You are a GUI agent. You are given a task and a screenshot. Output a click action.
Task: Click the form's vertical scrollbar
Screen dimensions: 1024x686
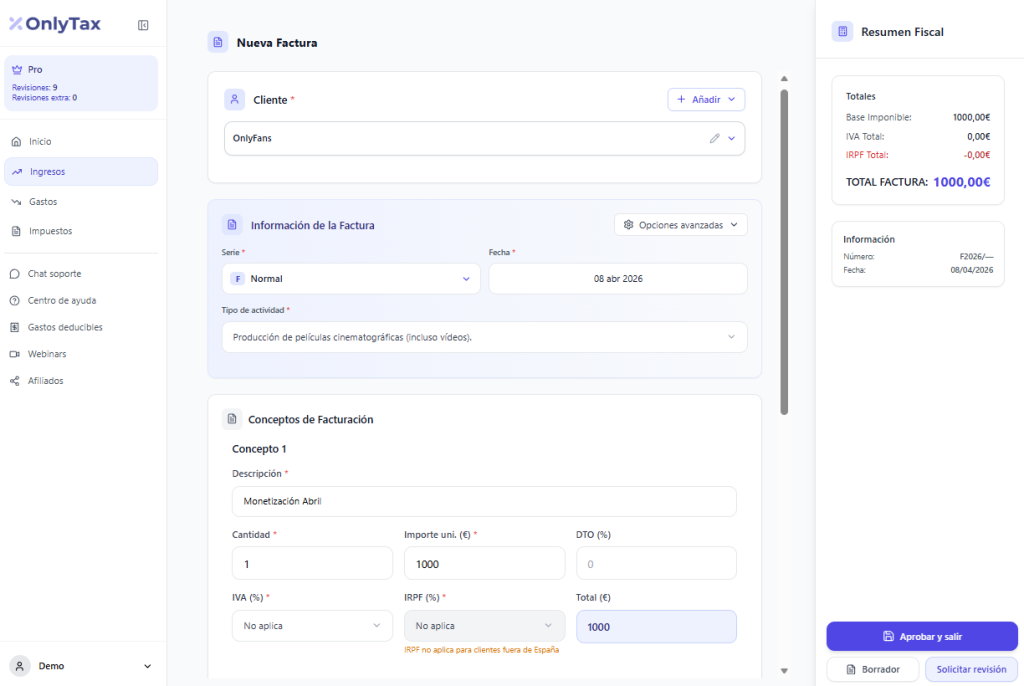click(x=784, y=250)
